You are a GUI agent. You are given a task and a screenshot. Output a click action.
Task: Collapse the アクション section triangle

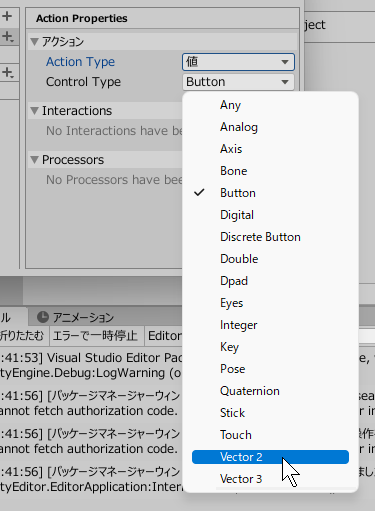tap(34, 42)
